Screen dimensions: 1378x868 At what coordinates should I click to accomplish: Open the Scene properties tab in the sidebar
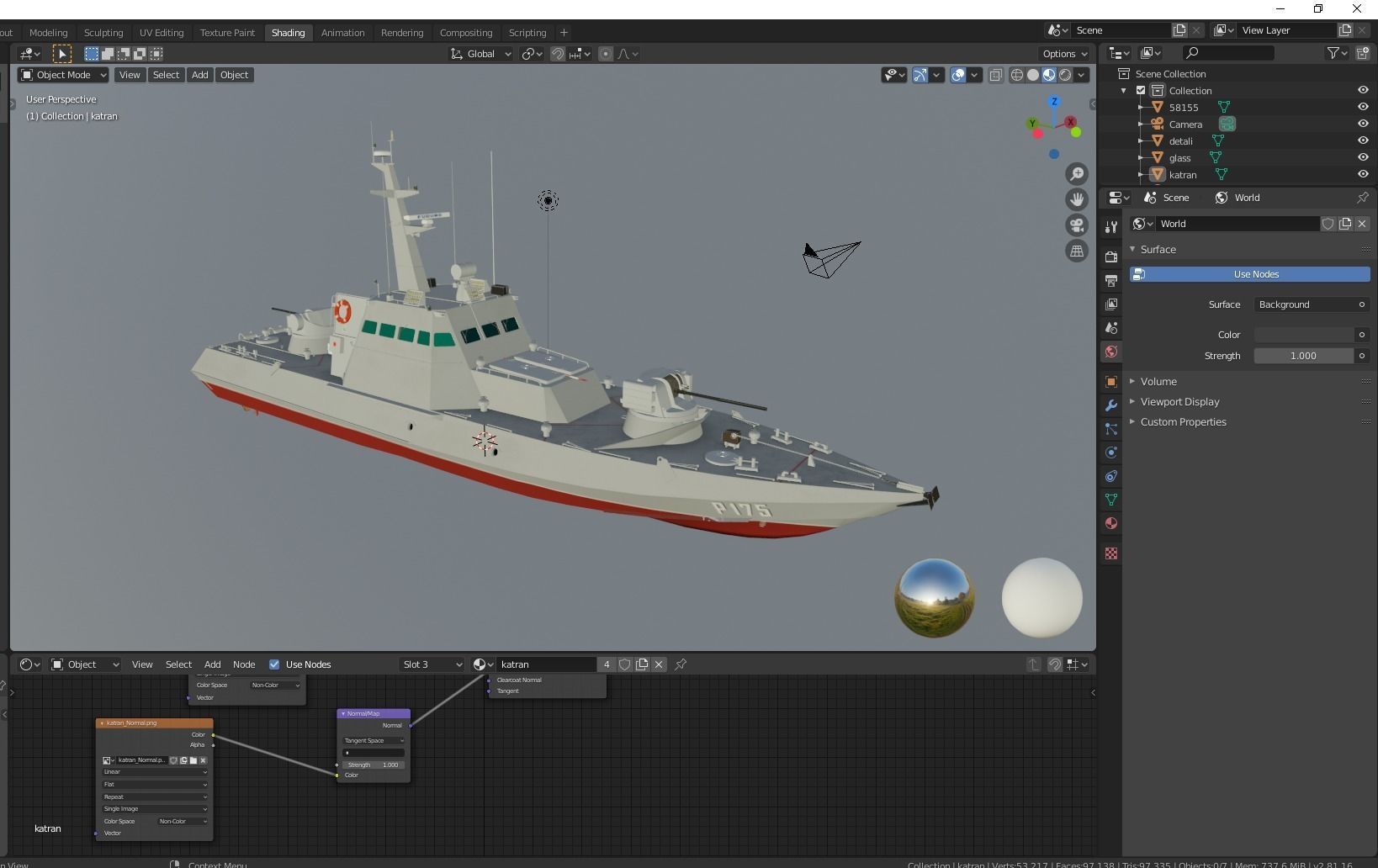[1111, 327]
